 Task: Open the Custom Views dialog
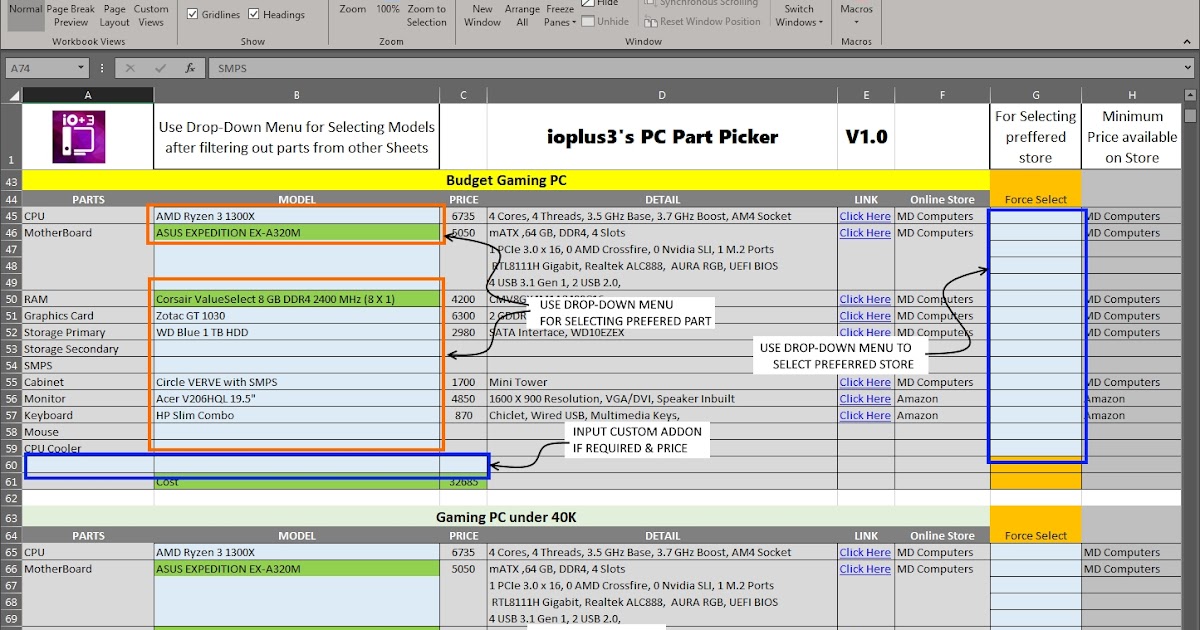[151, 14]
